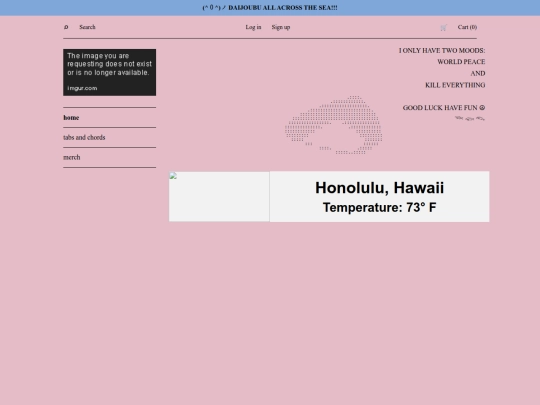The height and width of the screenshot is (405, 540).
Task: Click the GOOD LUCK HAVE FUN text
Action: tap(444, 108)
